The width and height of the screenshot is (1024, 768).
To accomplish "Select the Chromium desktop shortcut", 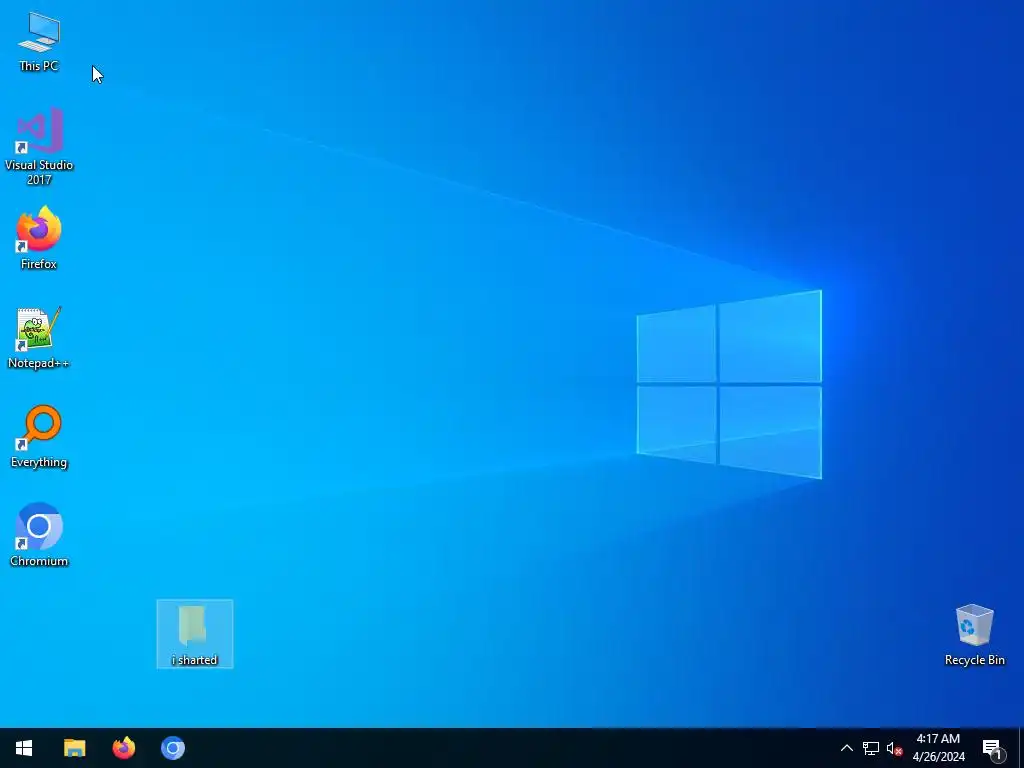I will pos(39,535).
